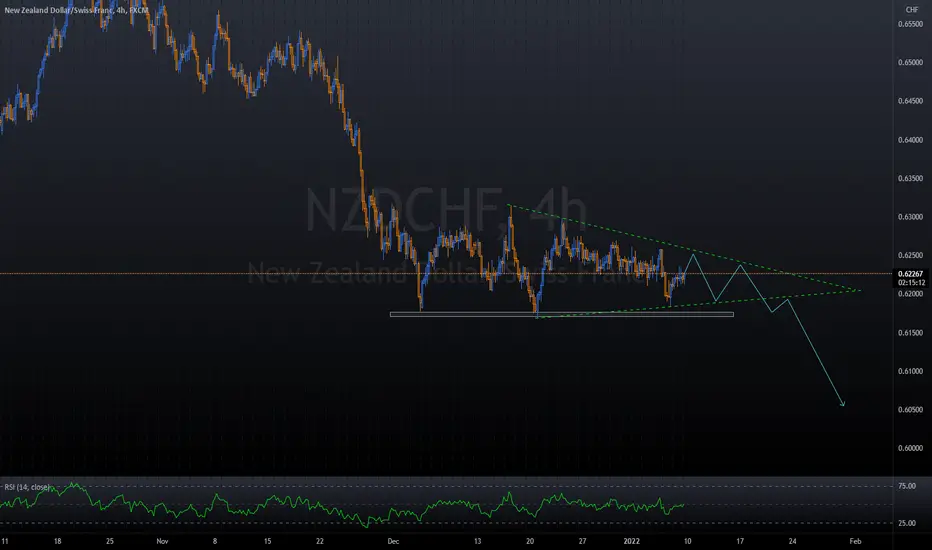
Task: Click the CHF currency label on price axis
Action: coord(912,10)
